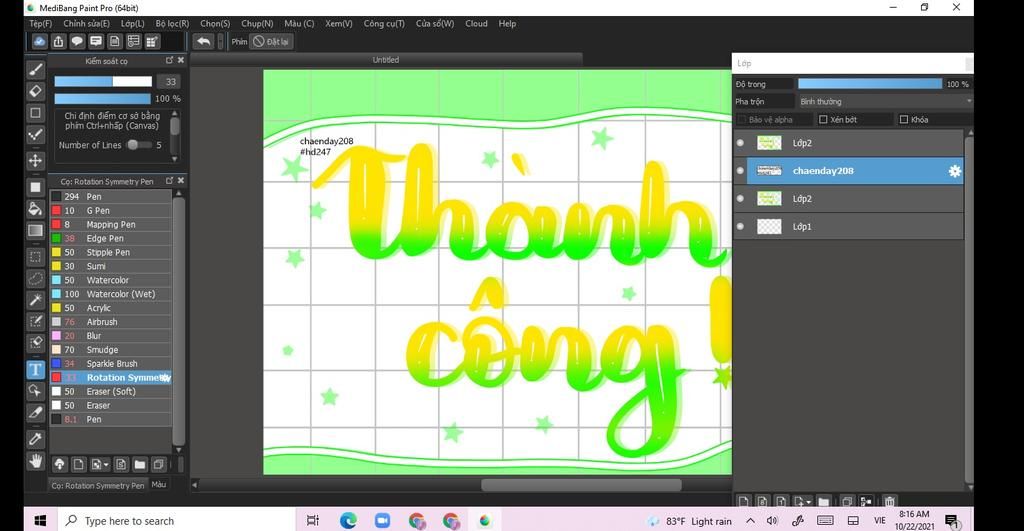Viewport: 1024px width, 531px height.
Task: Select the Divide/knife tool
Action: (36, 413)
